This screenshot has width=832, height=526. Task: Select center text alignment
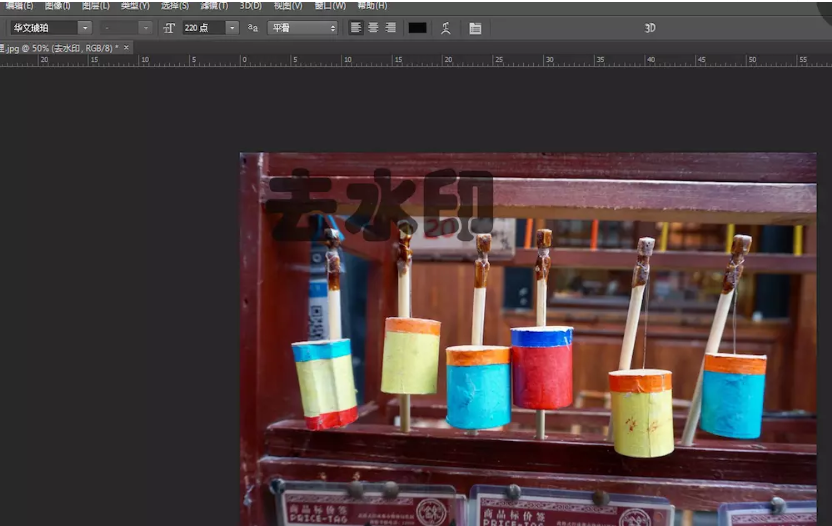click(x=373, y=28)
